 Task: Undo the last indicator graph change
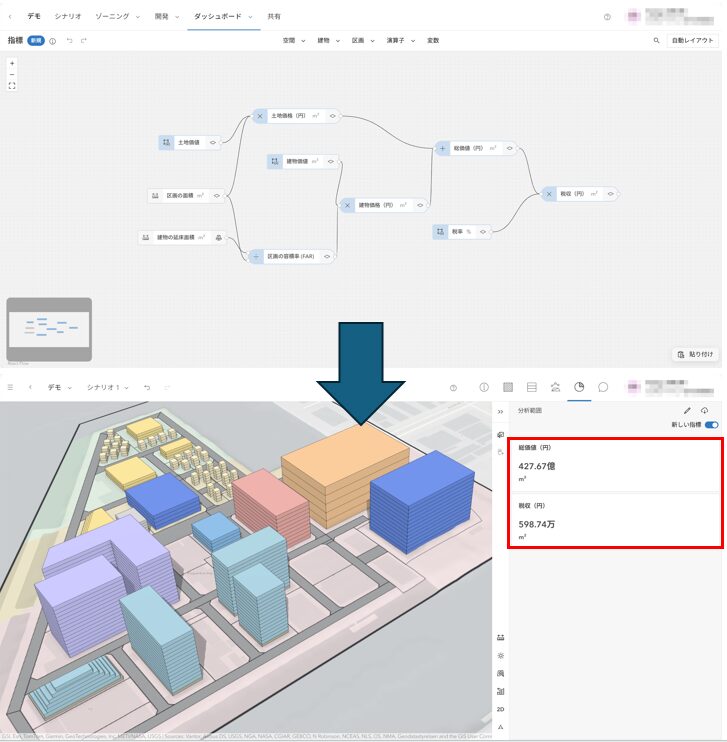pos(69,41)
